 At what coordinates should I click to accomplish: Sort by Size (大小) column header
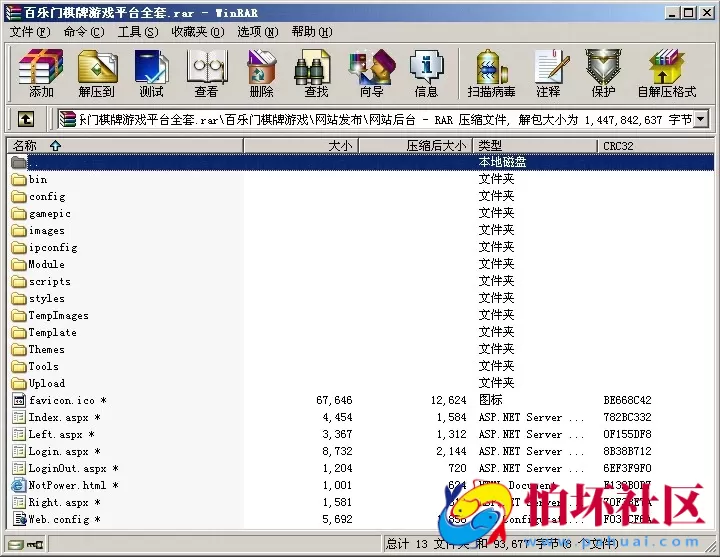pyautogui.click(x=301, y=146)
